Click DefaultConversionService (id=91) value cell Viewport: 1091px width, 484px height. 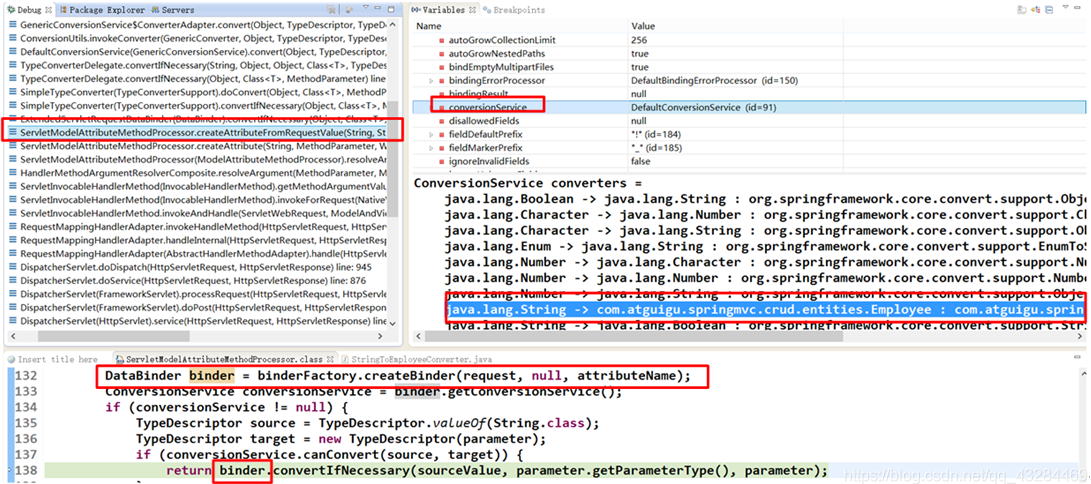point(703,108)
